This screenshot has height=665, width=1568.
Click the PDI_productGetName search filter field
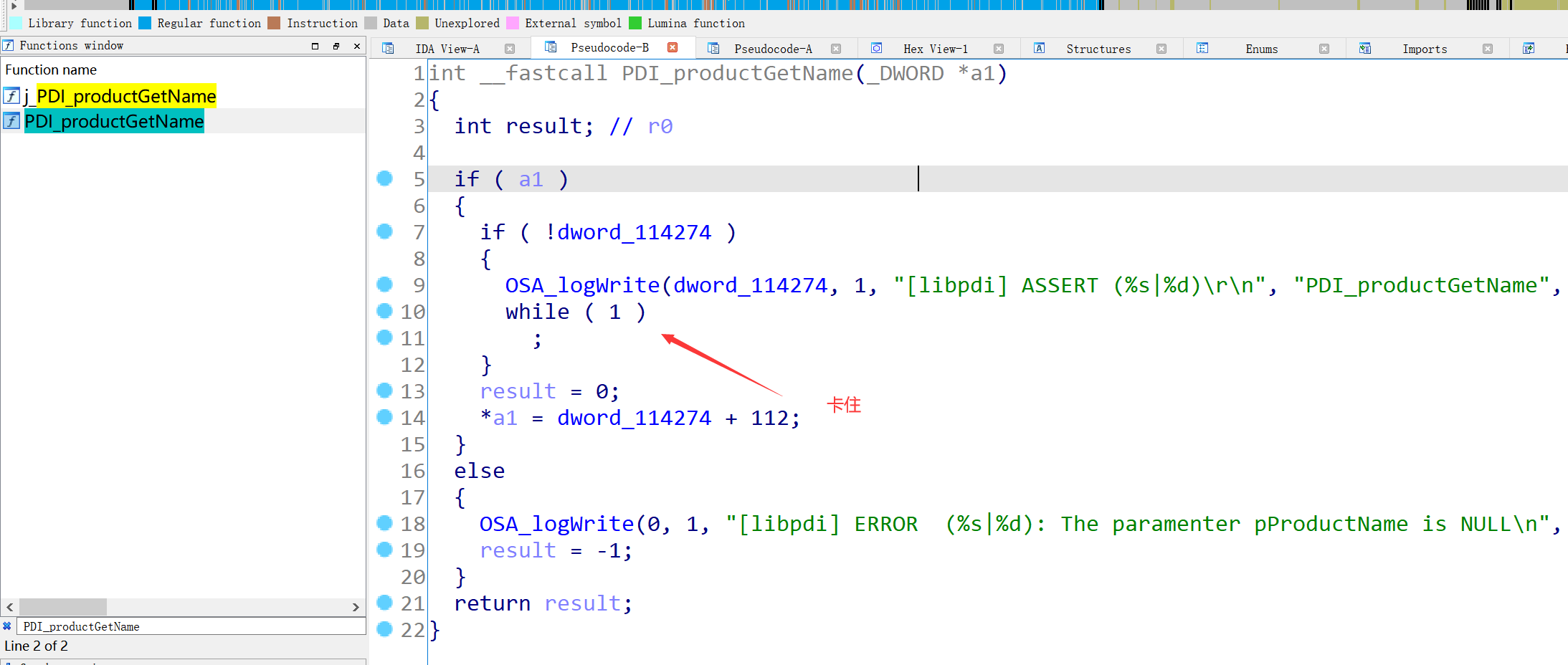pos(191,626)
